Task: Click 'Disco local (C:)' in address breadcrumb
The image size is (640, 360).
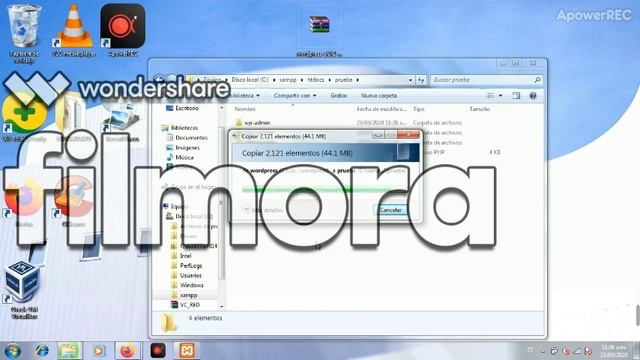Action: [250, 80]
